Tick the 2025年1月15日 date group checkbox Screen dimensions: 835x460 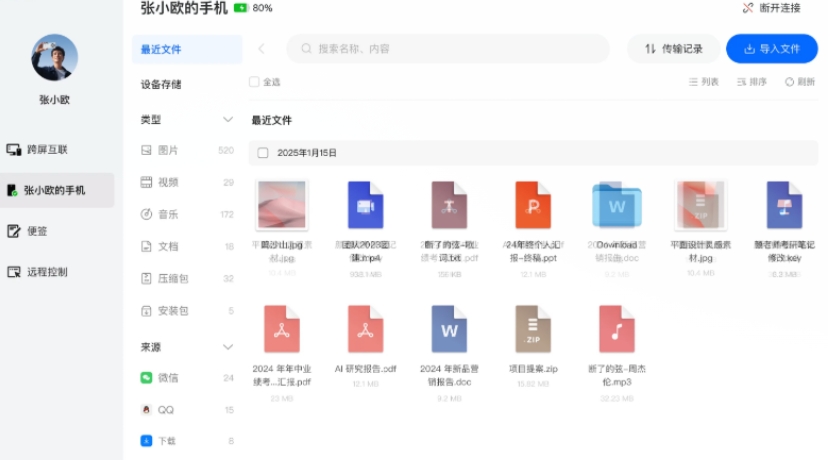tap(263, 153)
